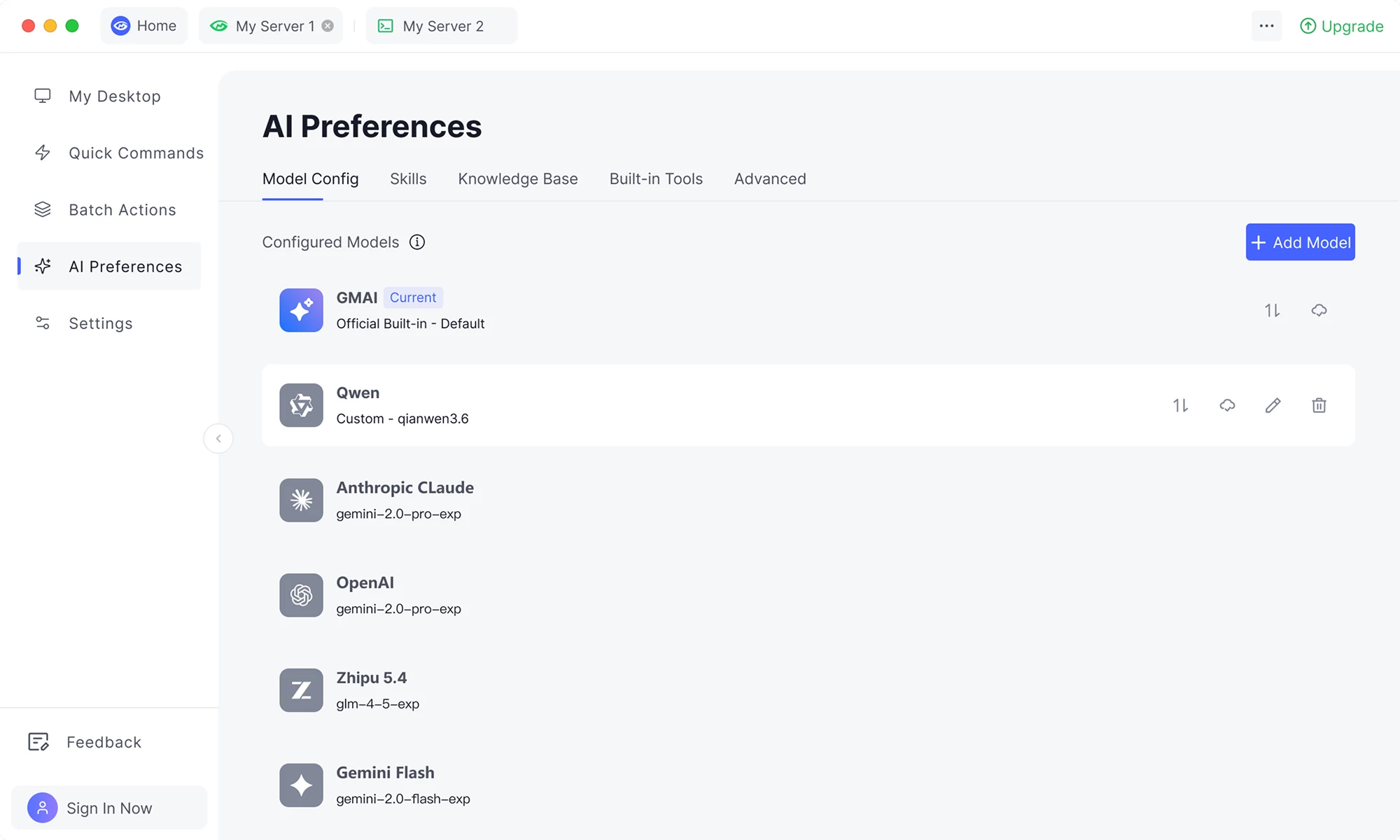Click the Zhipu Z model icon

click(x=301, y=690)
